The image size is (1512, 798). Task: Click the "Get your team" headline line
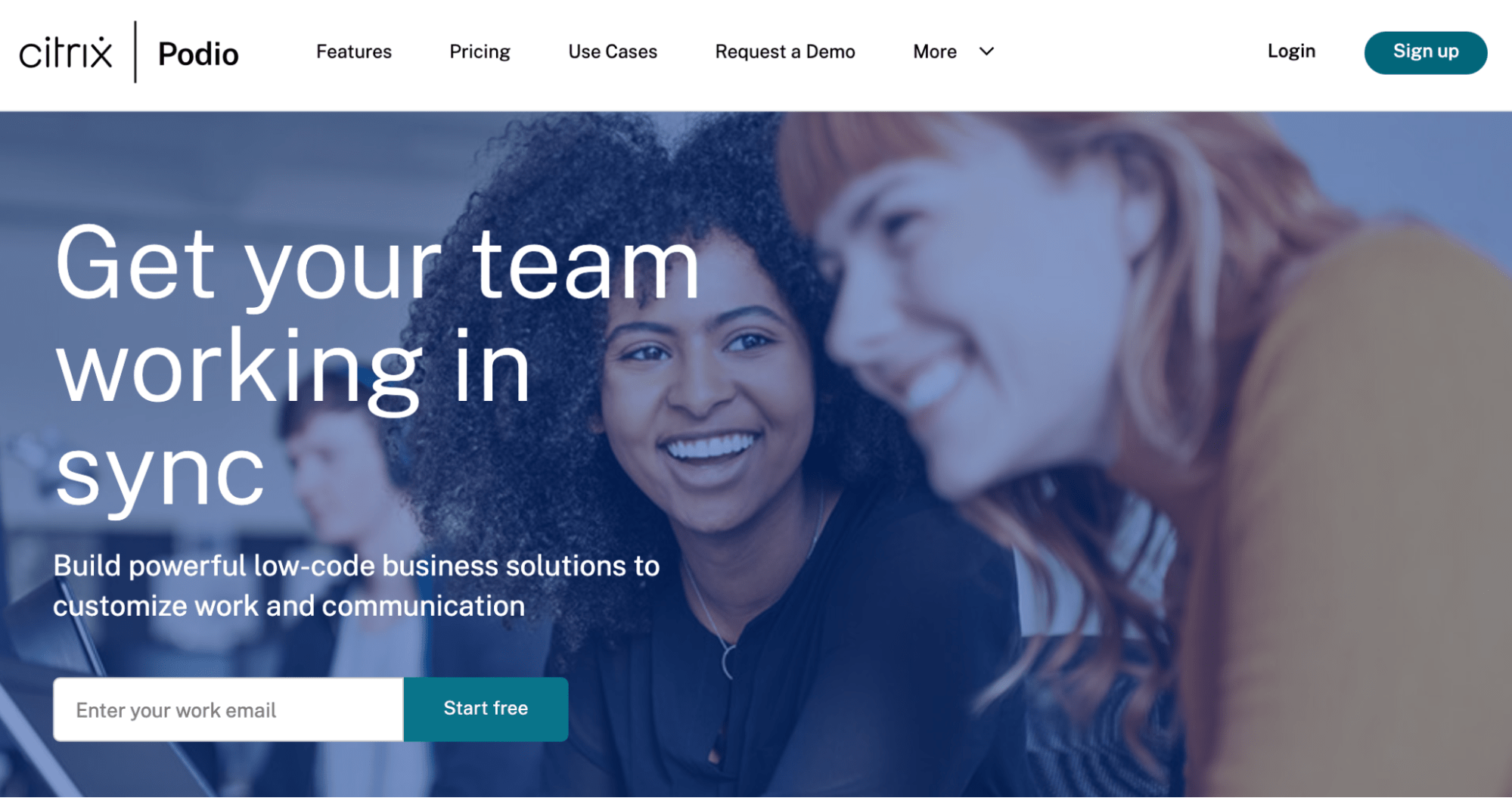click(x=377, y=266)
